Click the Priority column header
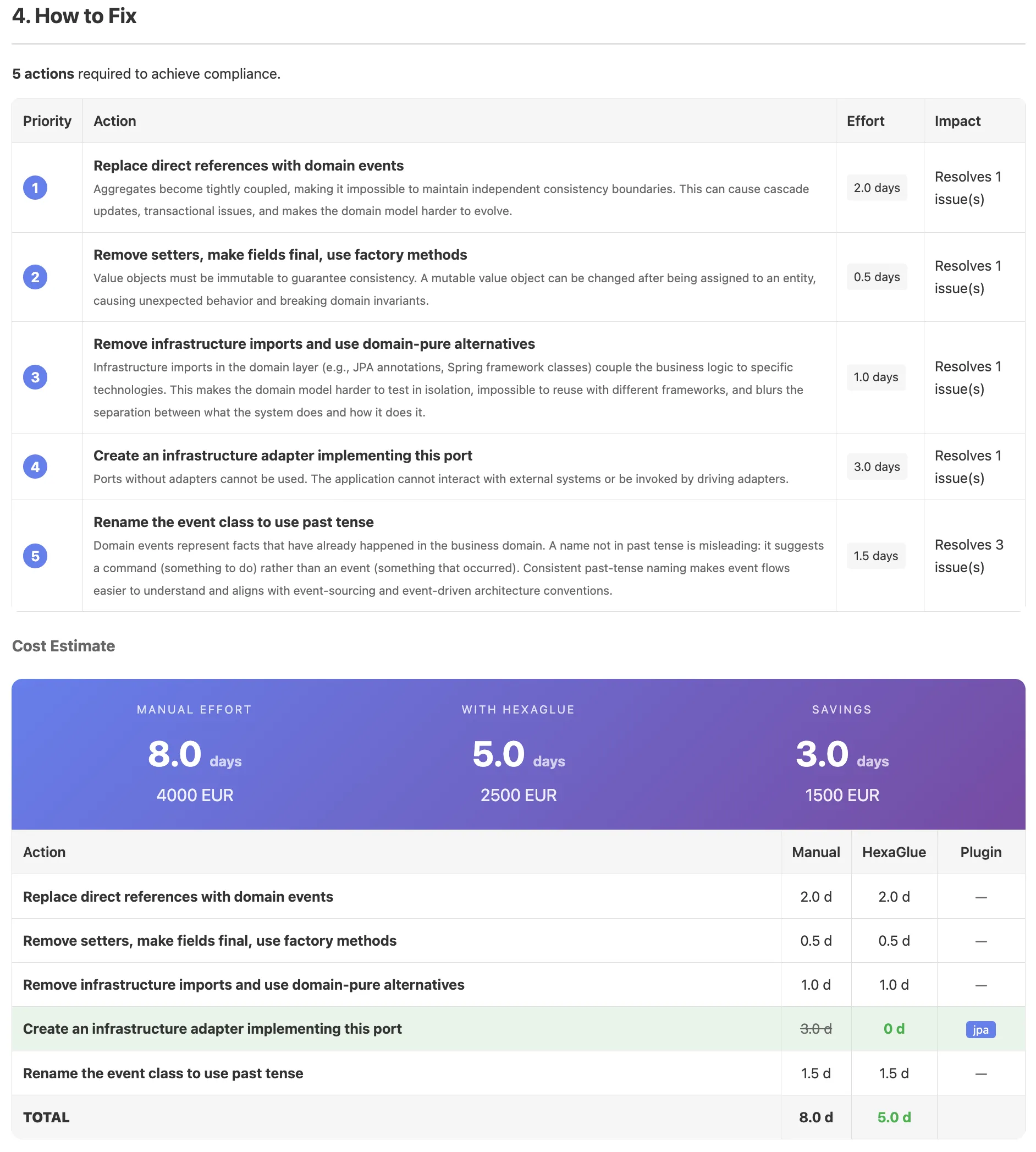Image resolution: width=1036 pixels, height=1152 pixels. point(47,121)
